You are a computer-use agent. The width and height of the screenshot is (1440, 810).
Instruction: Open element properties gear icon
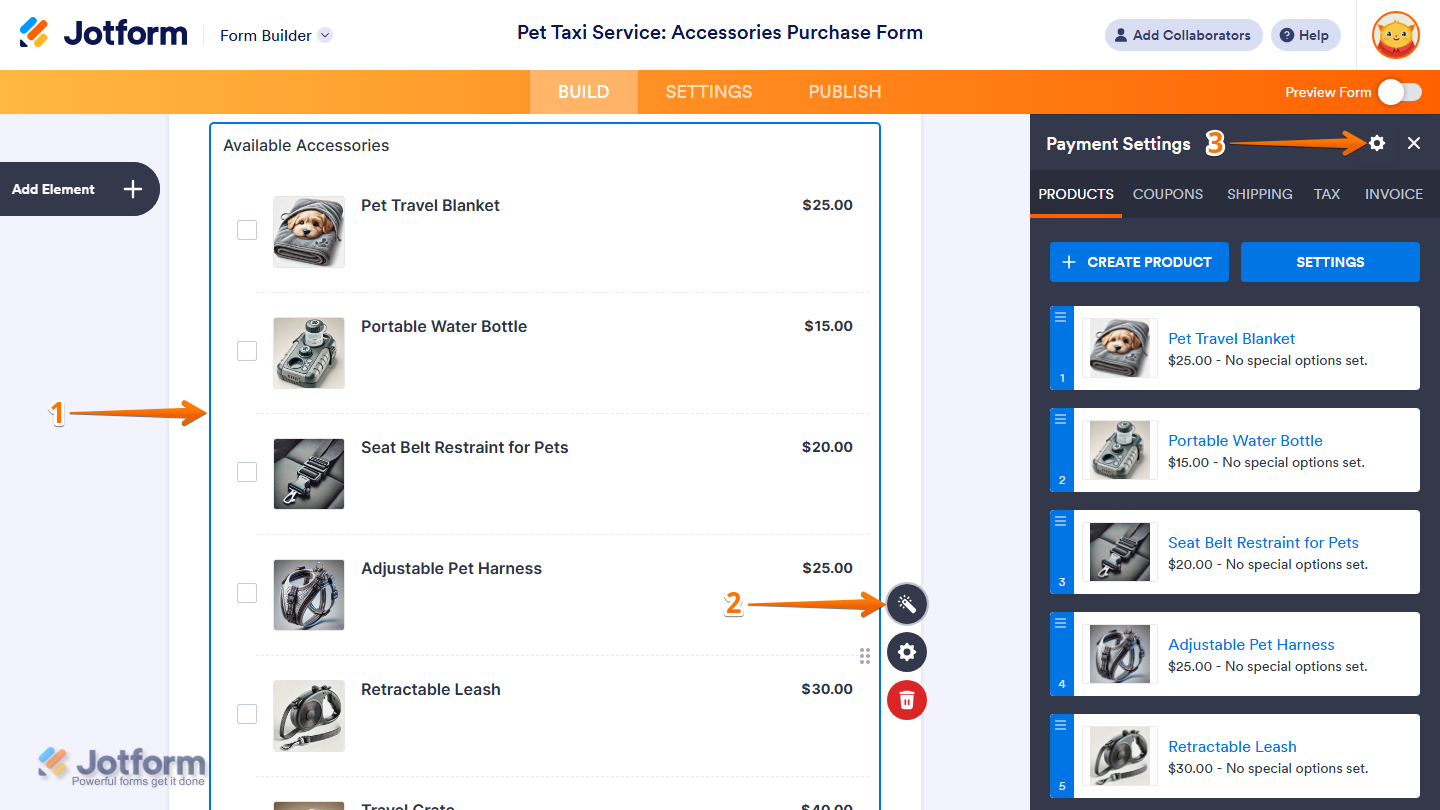[907, 652]
